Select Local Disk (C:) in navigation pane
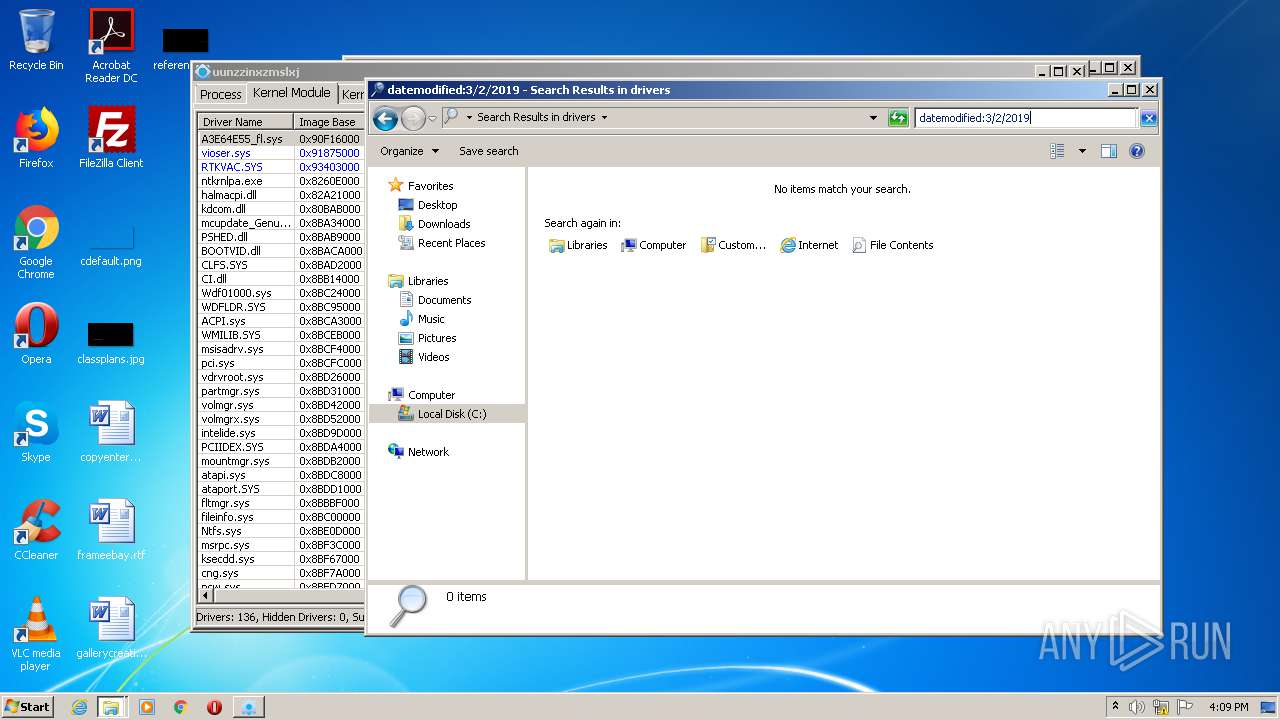Screen dimensions: 1280x720 pos(446,414)
